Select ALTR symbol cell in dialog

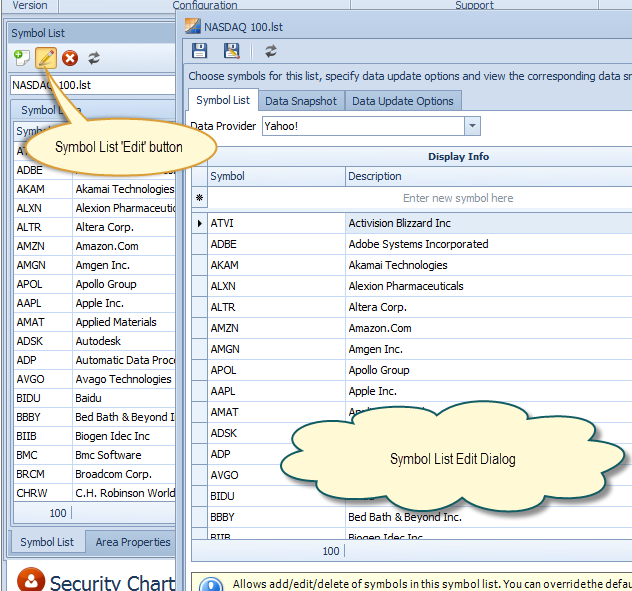276,307
